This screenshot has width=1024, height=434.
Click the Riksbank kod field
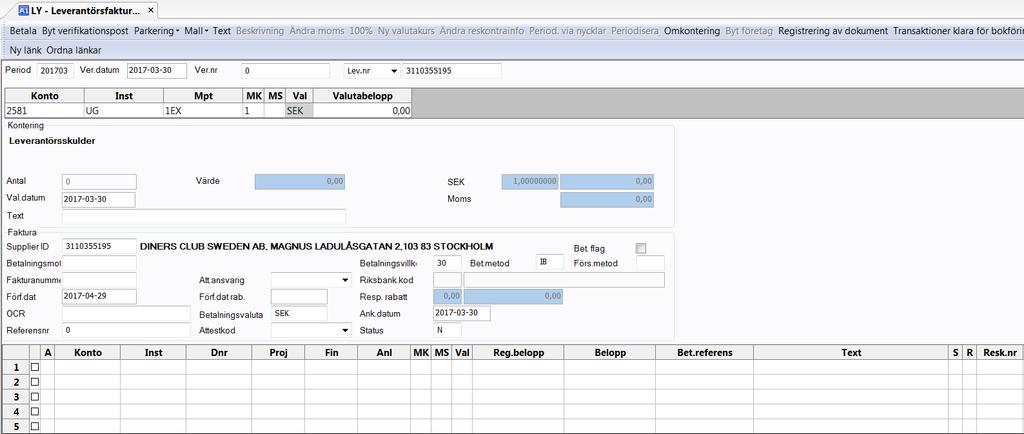coord(447,280)
